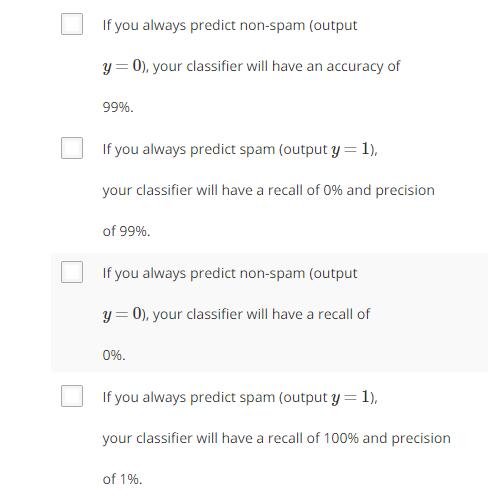Viewport: 488px width, 496px height.
Task: Enable checkbox for recall 100% and precision 1%
Action: pyautogui.click(x=72, y=396)
